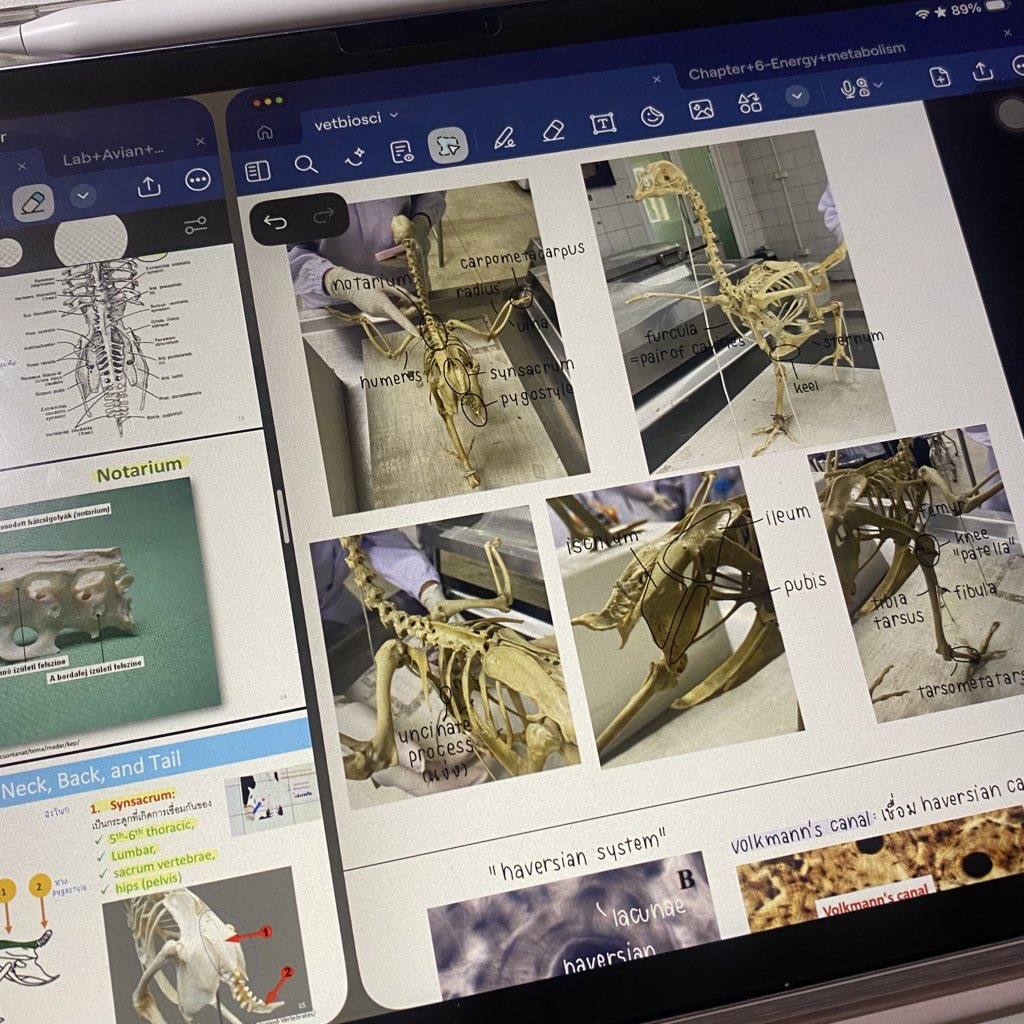
Task: Open page thumbnails sidebar in vetbiosci window
Action: coord(257,171)
